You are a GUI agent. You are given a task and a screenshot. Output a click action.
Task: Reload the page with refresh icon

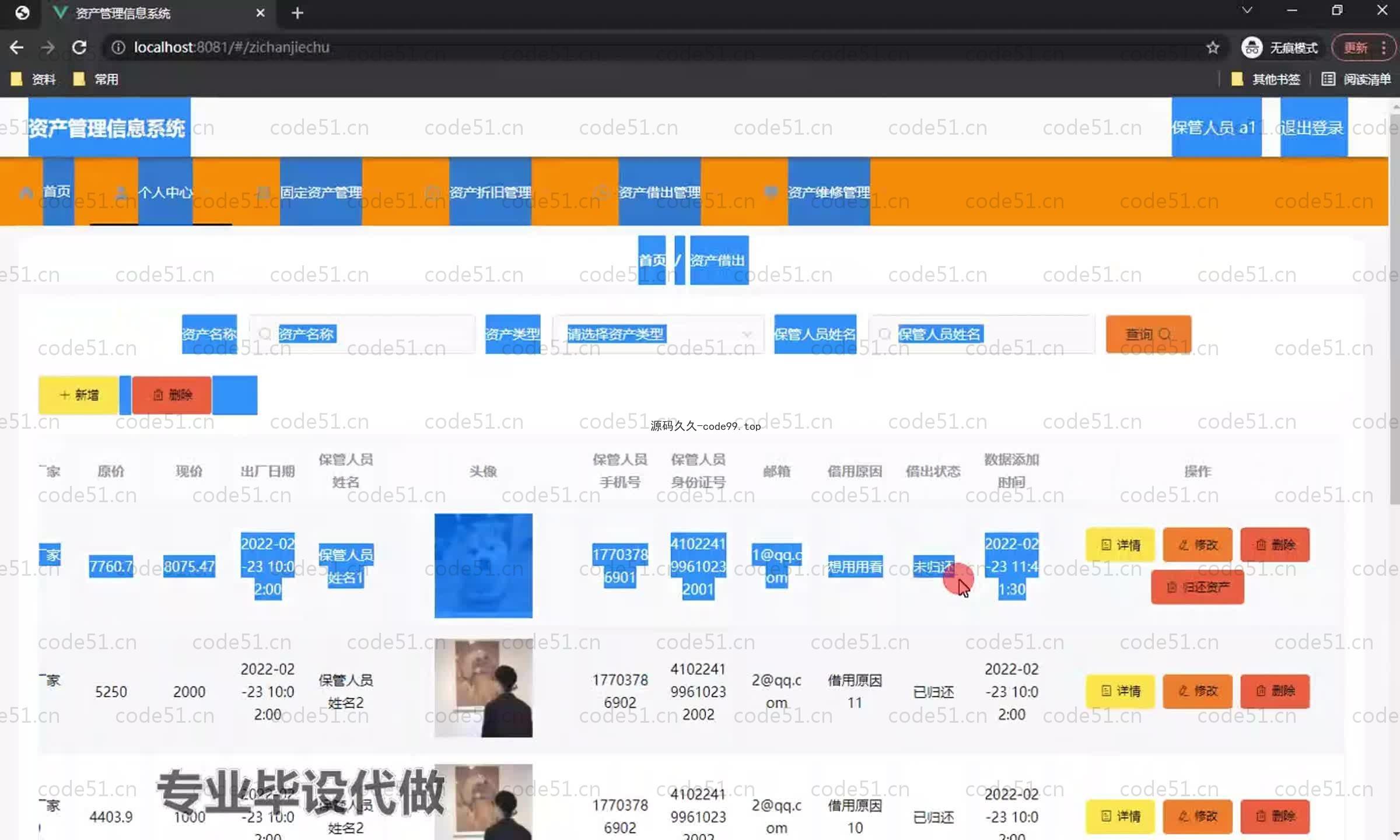79,47
